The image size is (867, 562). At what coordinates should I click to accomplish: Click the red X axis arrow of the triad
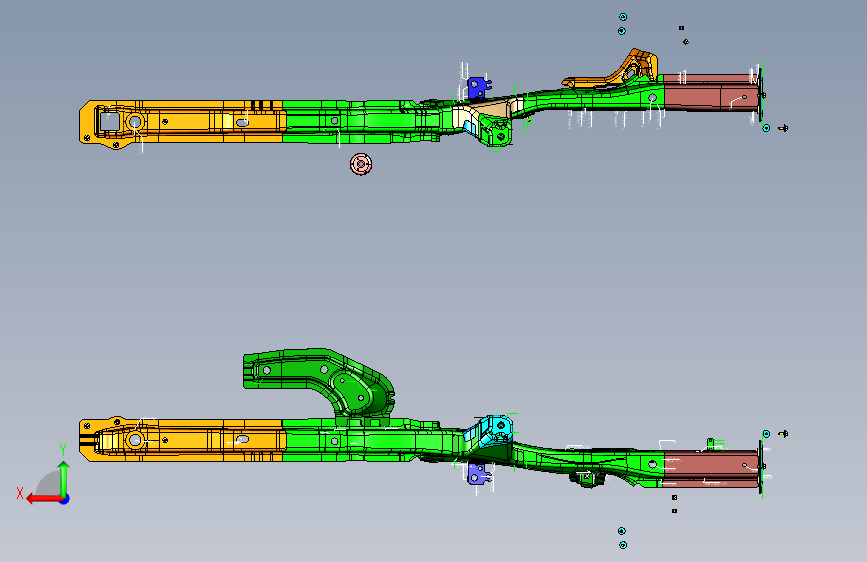click(x=43, y=499)
